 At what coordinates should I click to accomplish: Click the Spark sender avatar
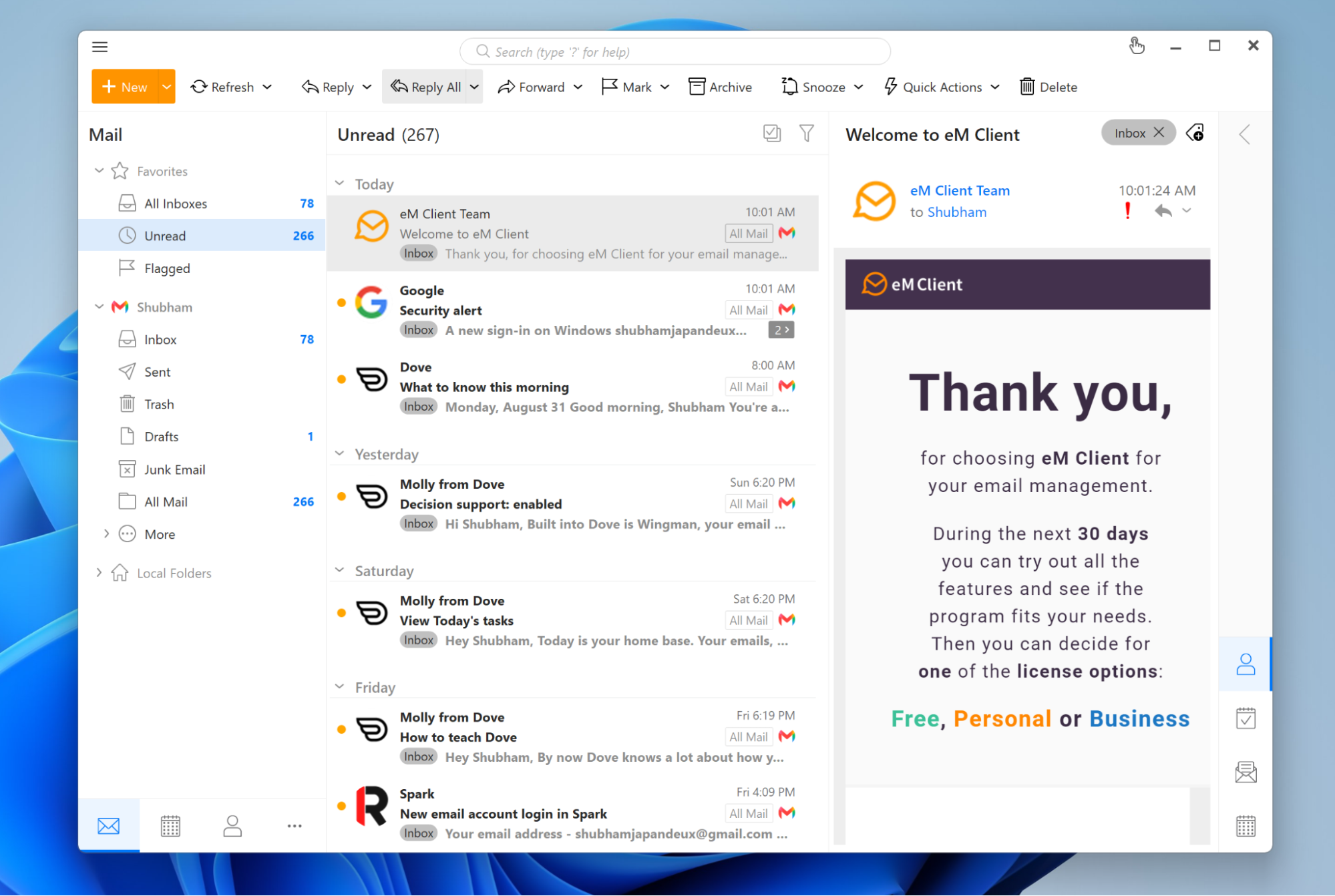[x=372, y=806]
